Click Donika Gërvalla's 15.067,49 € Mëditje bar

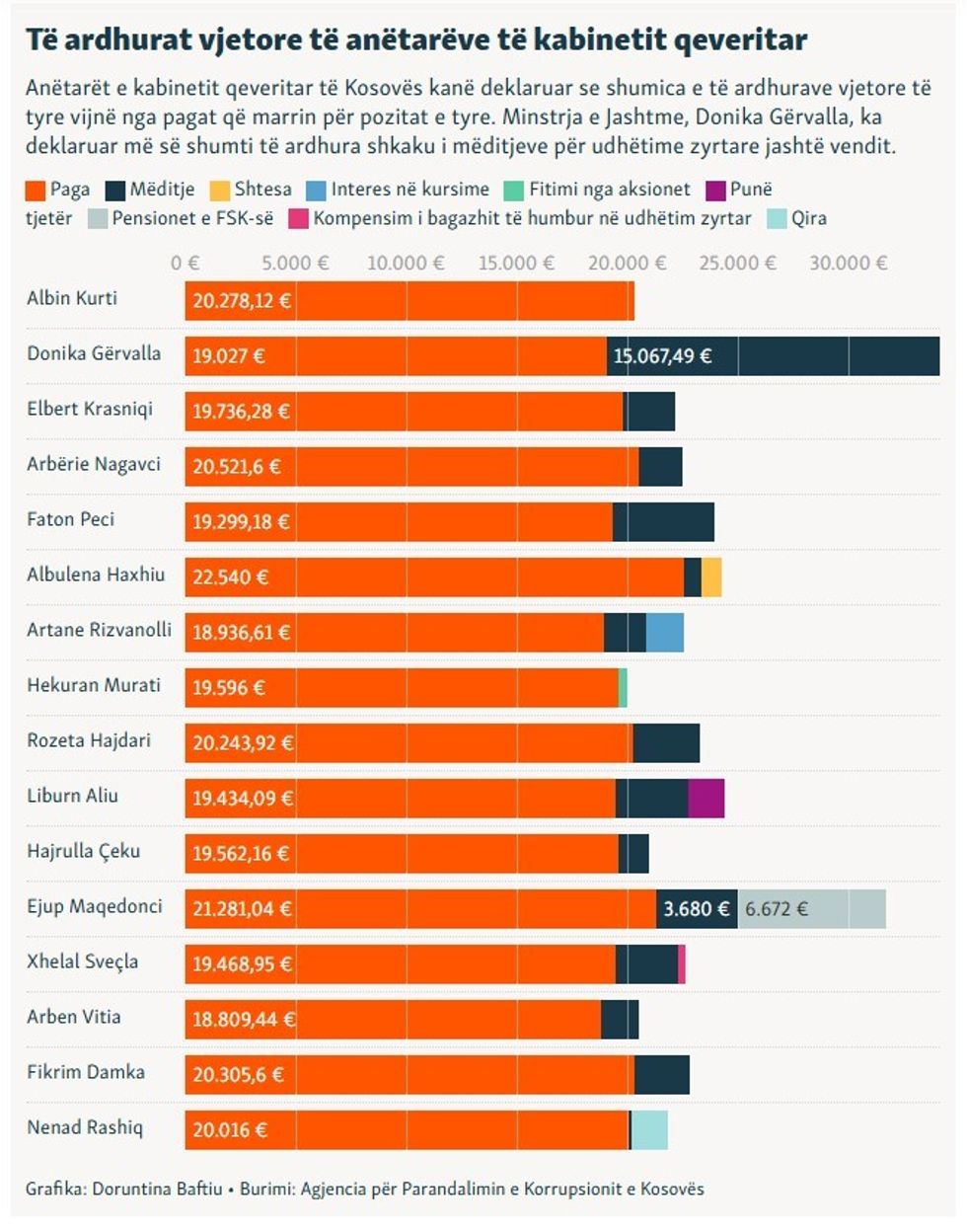(x=773, y=356)
